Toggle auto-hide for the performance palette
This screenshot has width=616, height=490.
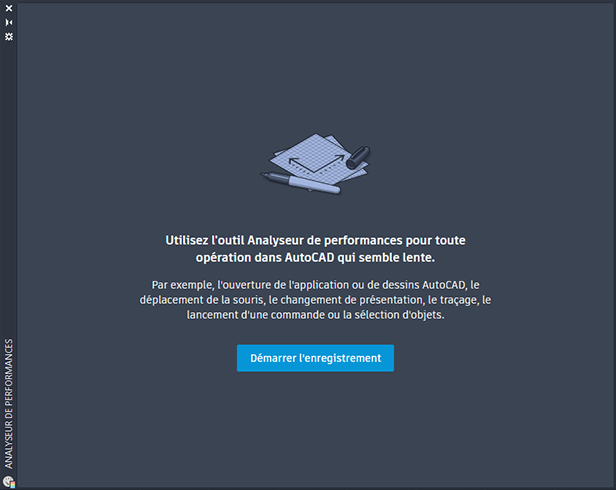[x=9, y=22]
